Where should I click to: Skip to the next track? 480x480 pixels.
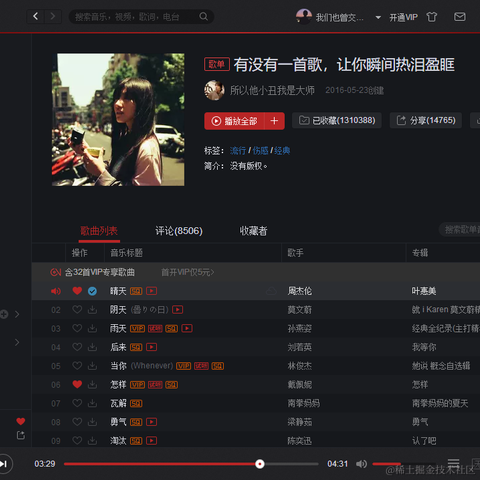4,464
